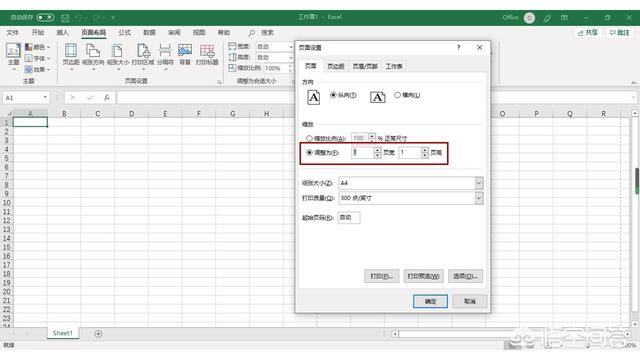Click the Page Setup group dialog launcher
Viewport: 640px width, 360px height.
click(219, 82)
